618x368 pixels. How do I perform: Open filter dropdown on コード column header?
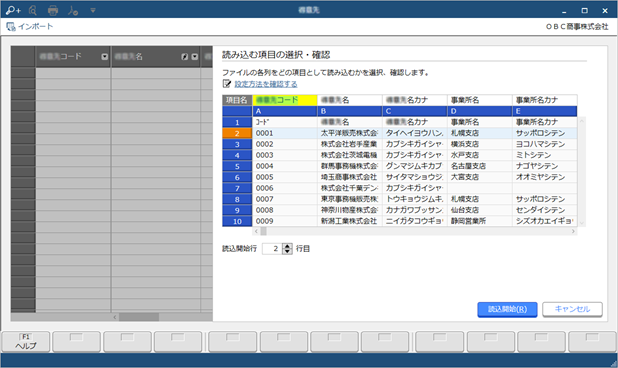104,57
